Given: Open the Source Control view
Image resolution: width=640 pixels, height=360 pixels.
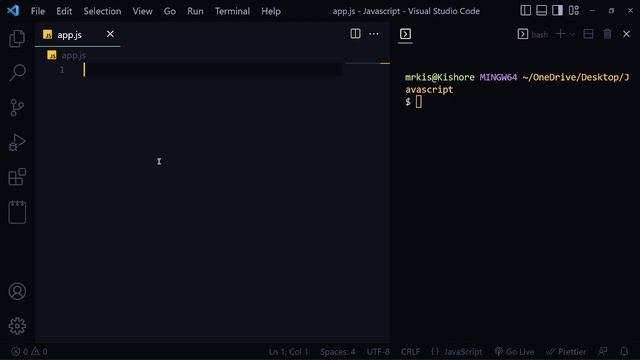Looking at the screenshot, I should pyautogui.click(x=17, y=108).
